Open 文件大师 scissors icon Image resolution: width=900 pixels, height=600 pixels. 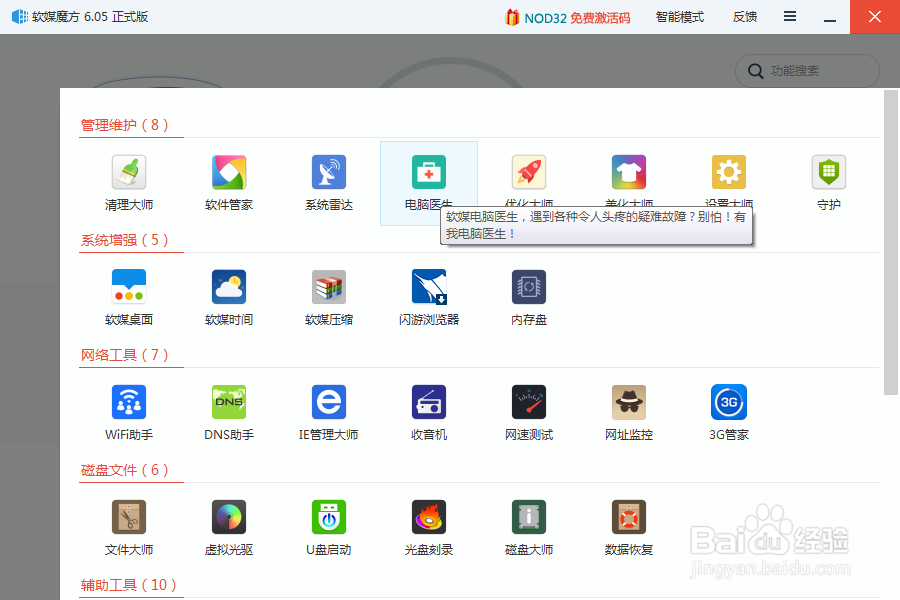(129, 517)
